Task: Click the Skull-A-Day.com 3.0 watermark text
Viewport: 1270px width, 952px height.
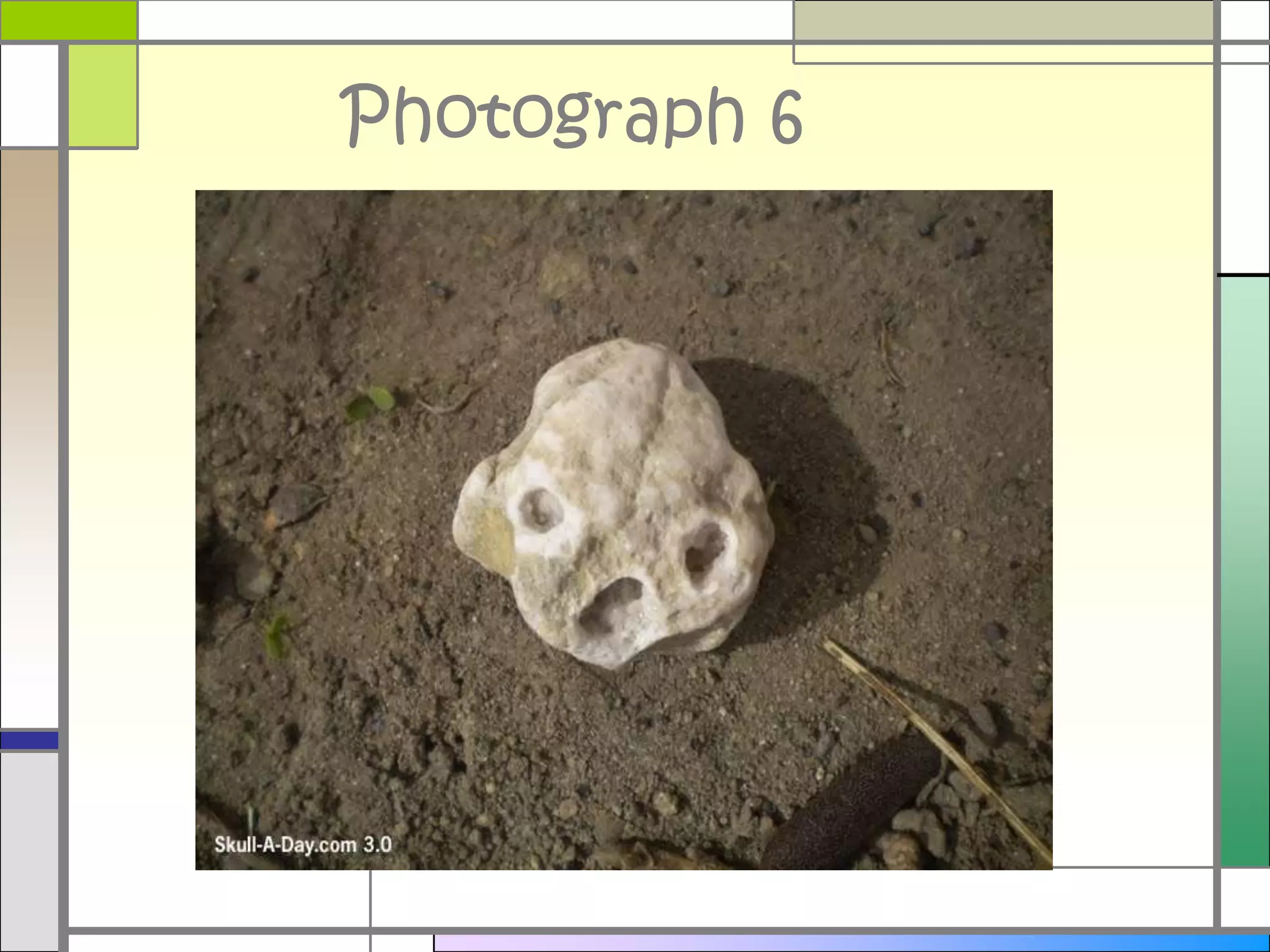Action: (x=303, y=845)
